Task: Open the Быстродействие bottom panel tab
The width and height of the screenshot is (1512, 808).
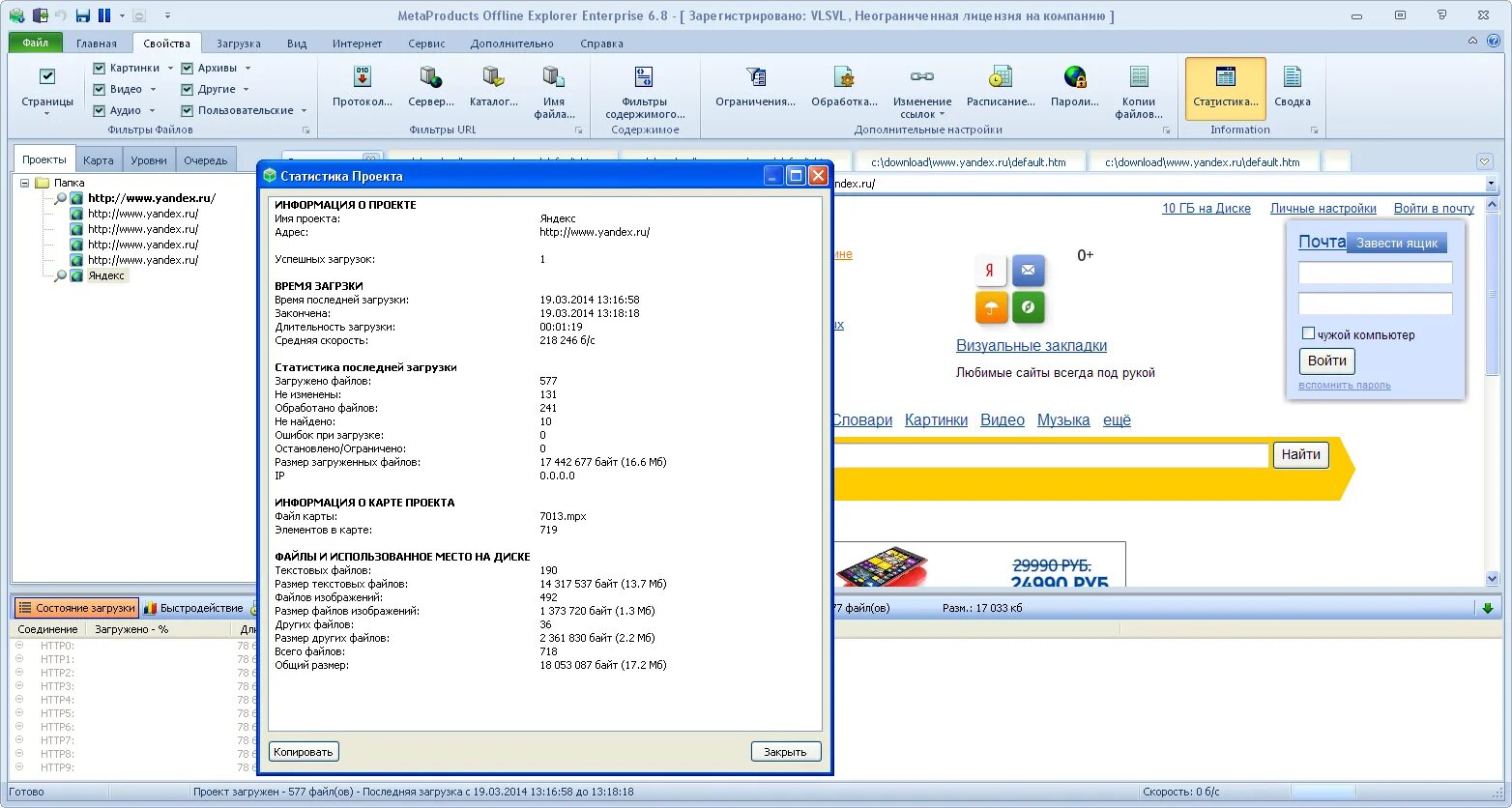Action: coord(193,608)
